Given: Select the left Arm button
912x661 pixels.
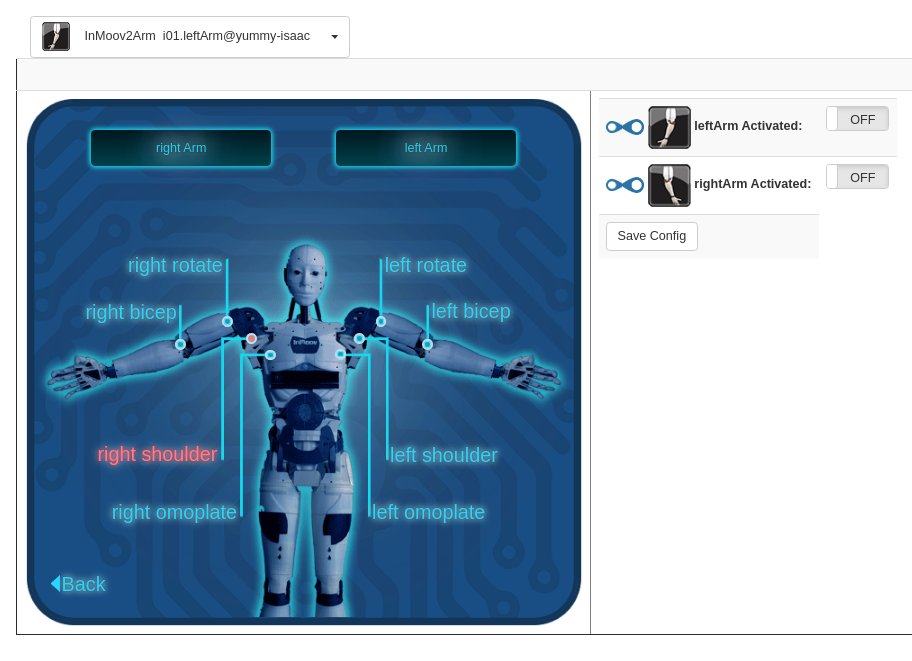Looking at the screenshot, I should (426, 148).
